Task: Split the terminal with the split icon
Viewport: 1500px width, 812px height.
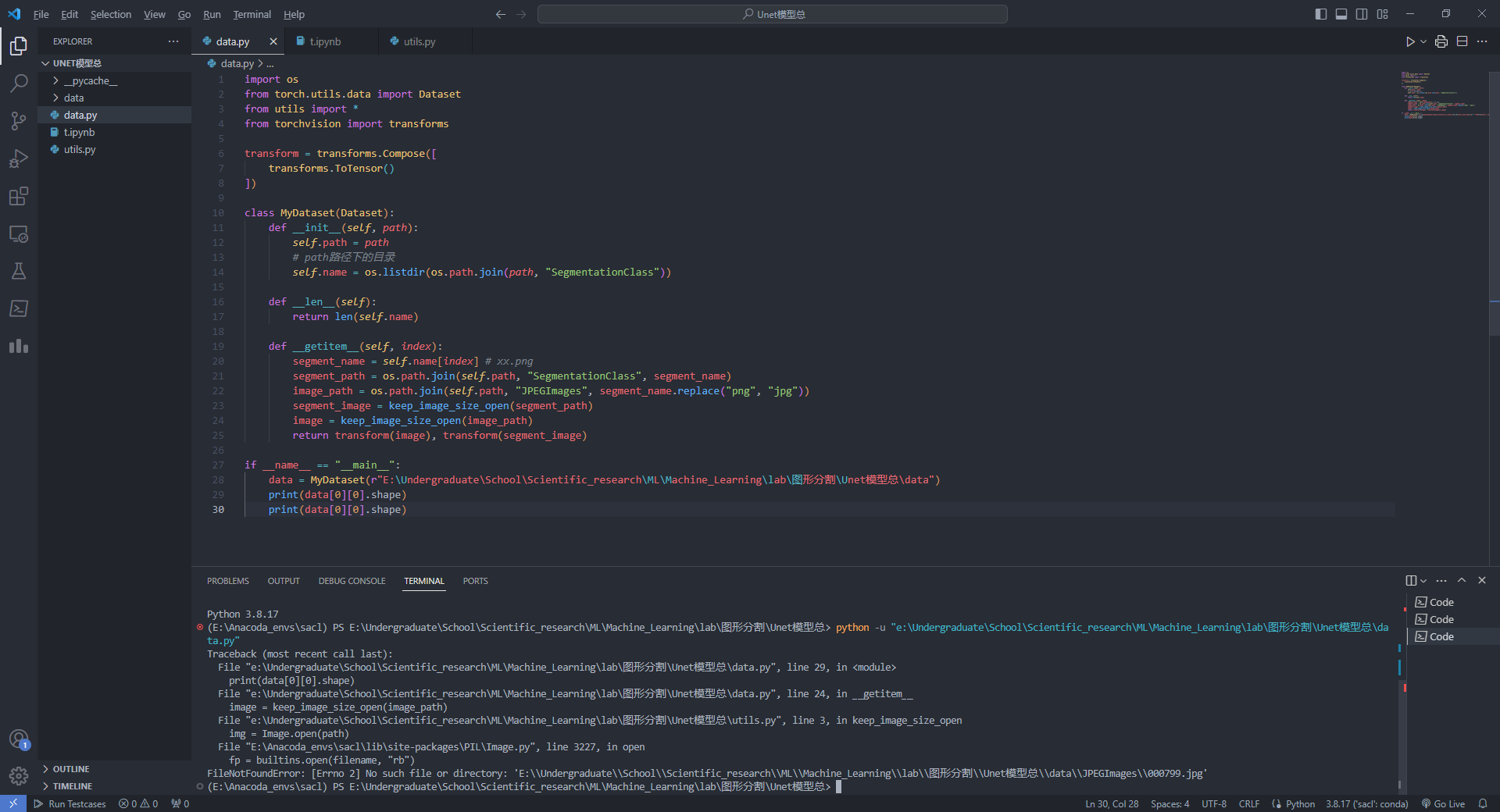Action: coord(1411,580)
